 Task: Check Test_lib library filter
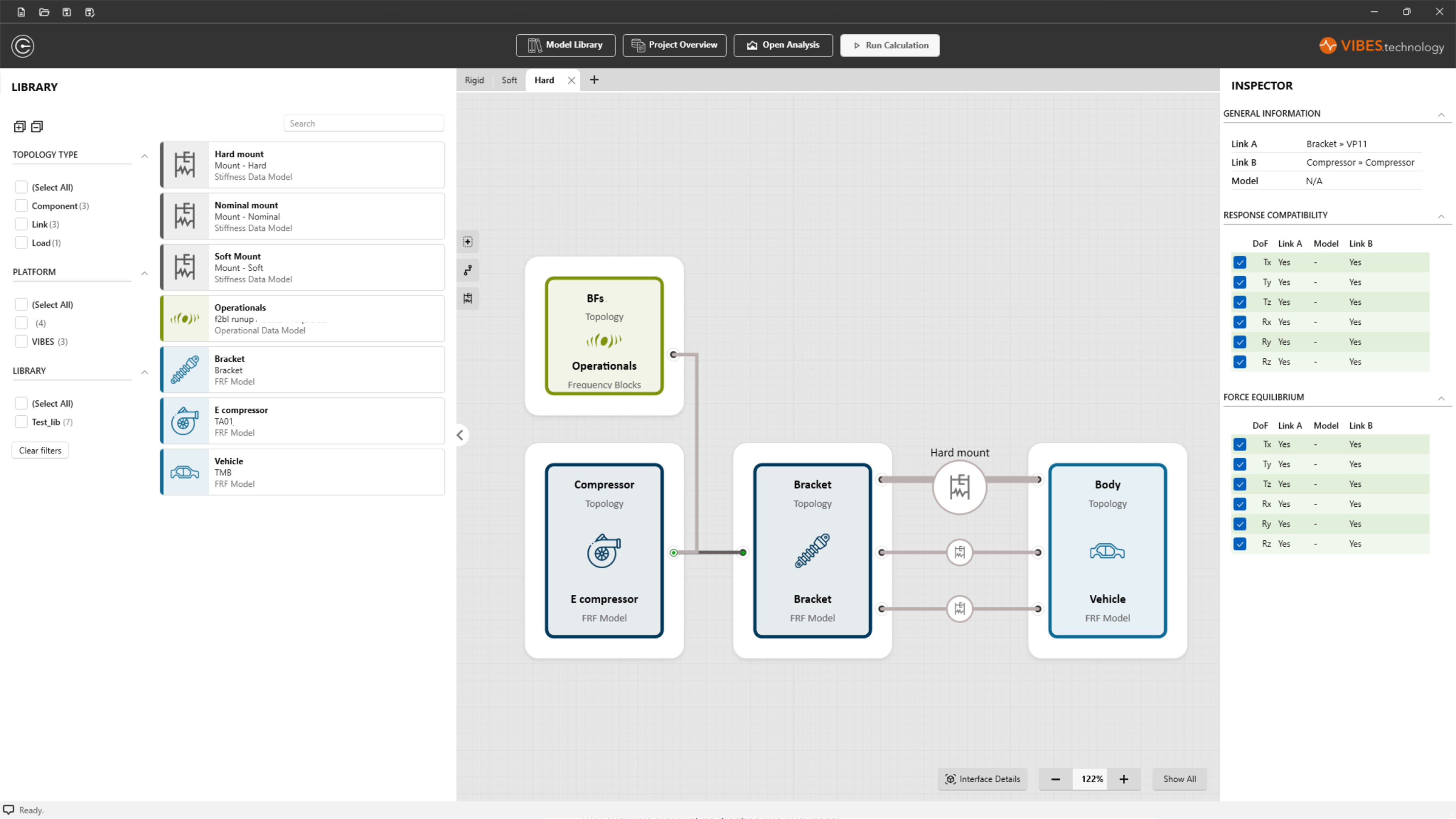click(x=22, y=422)
